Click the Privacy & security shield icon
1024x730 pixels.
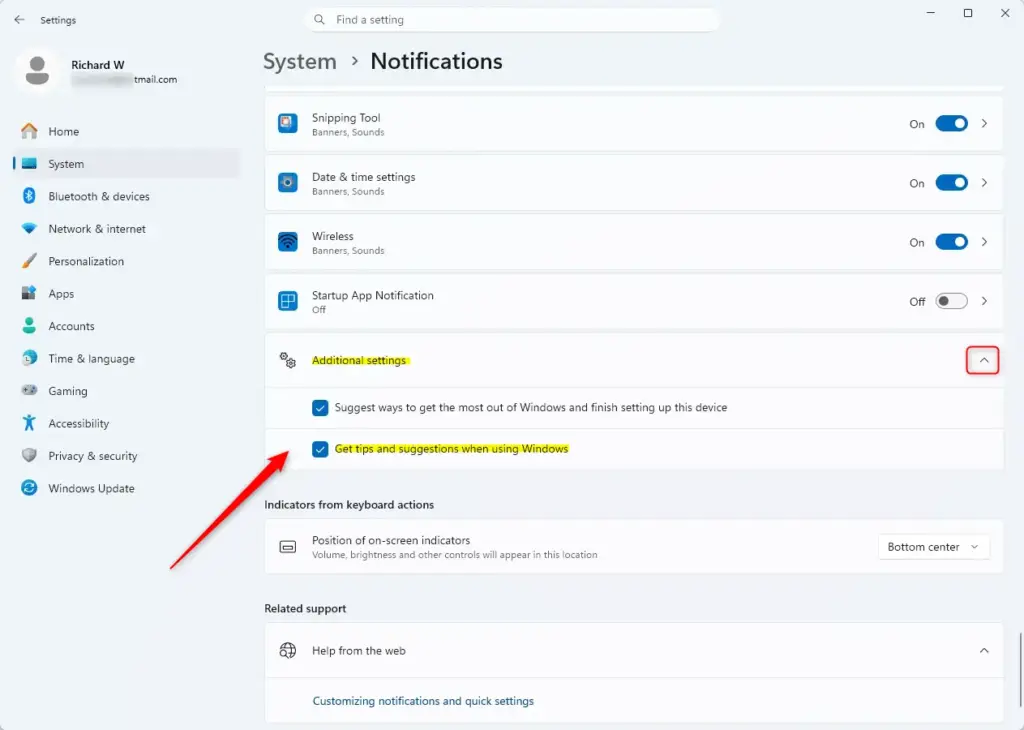point(29,456)
